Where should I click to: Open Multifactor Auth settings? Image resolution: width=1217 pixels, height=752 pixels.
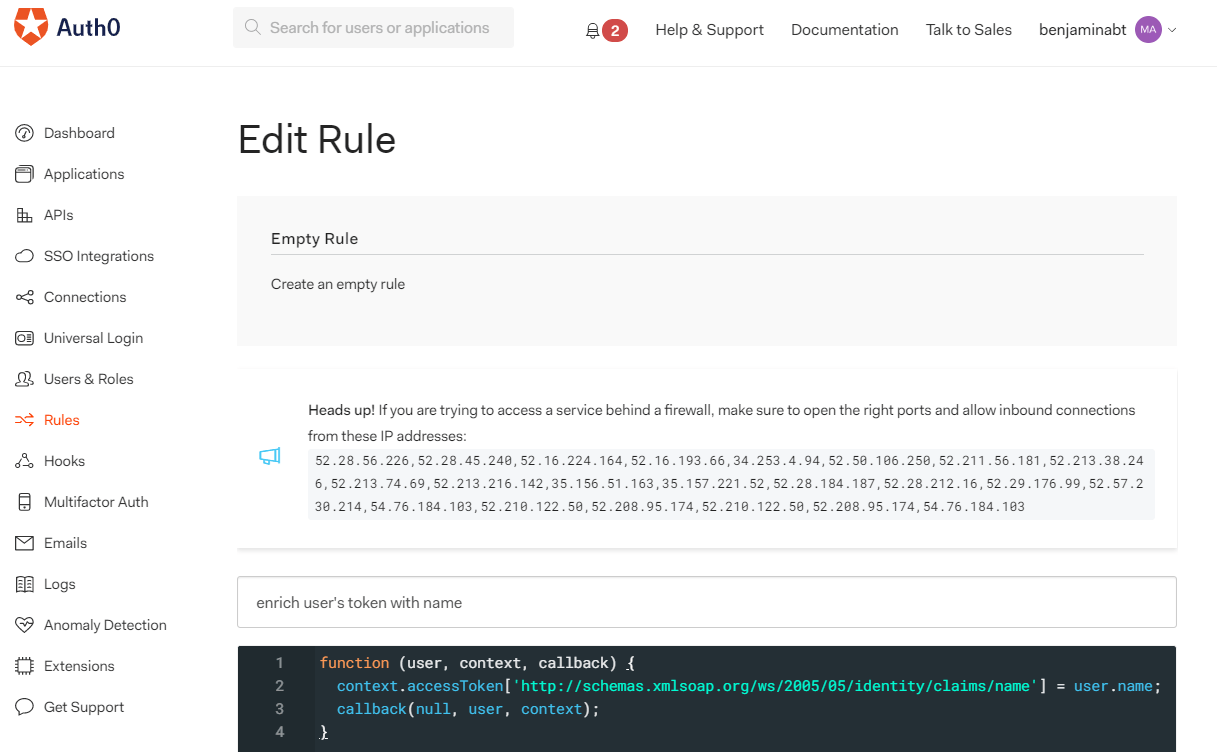point(97,501)
